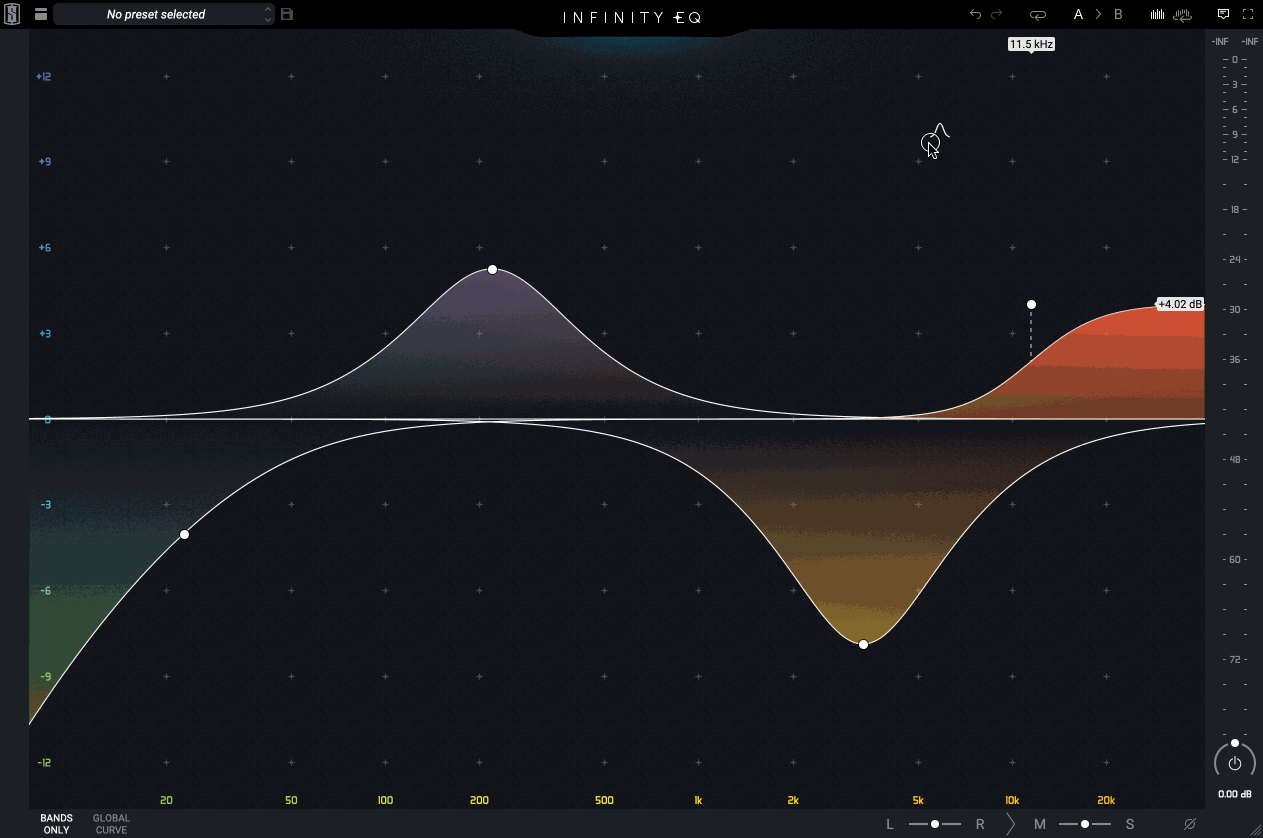Click the -12 dB scale label
Image resolution: width=1263 pixels, height=838 pixels.
click(x=44, y=763)
